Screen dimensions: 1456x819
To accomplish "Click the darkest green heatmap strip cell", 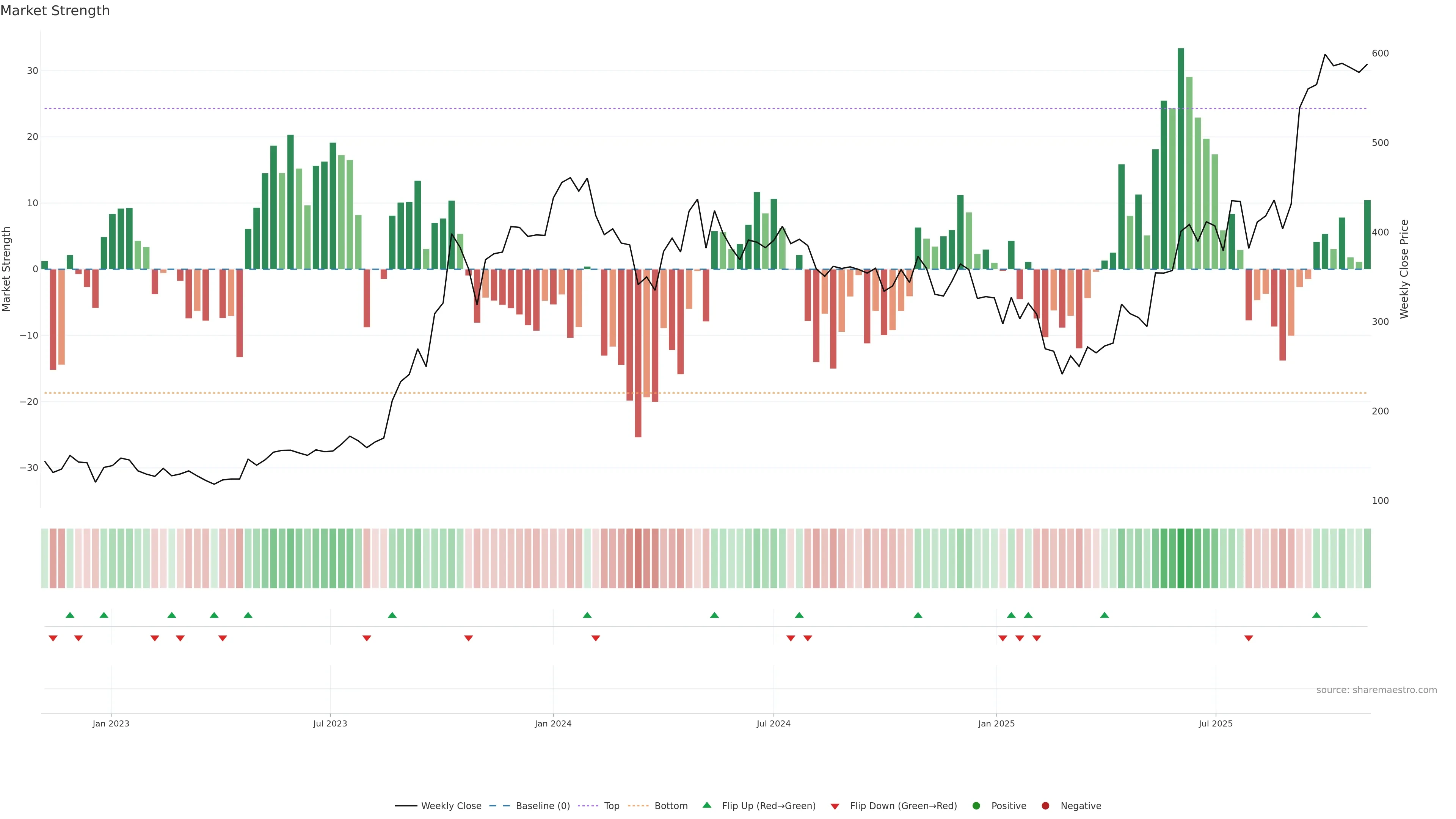I will [x=1181, y=559].
